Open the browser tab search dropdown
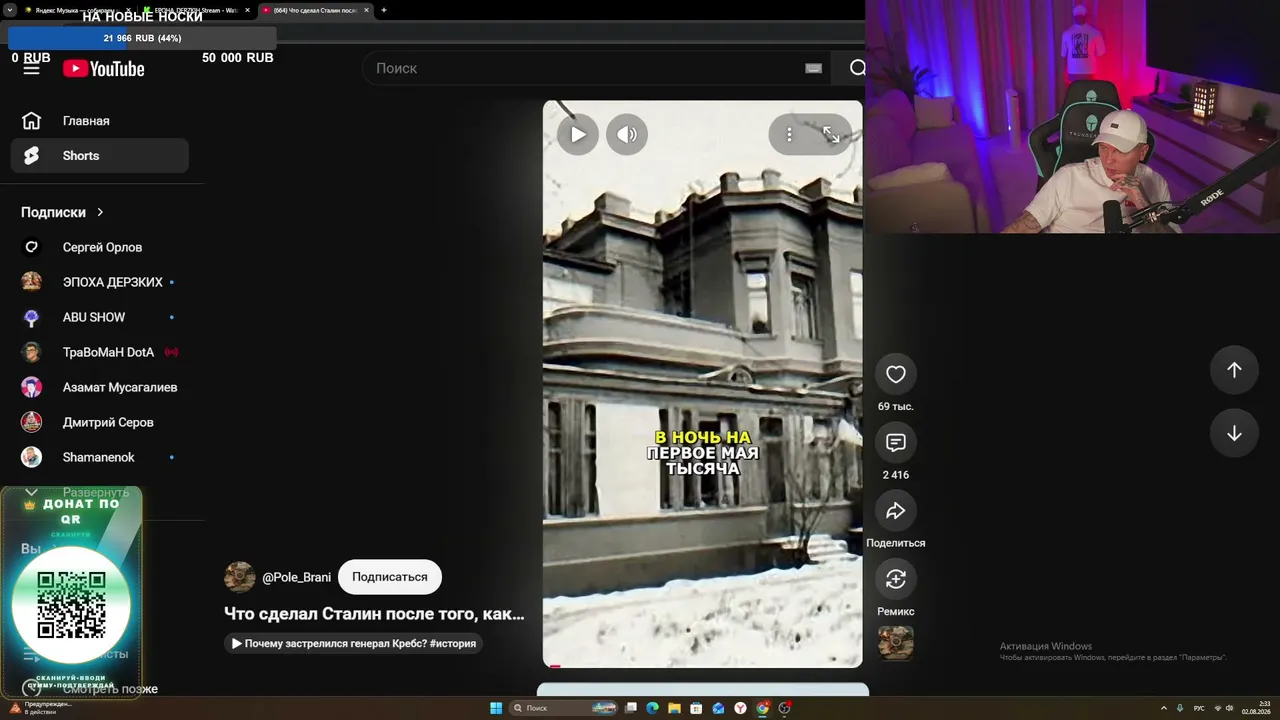 pyautogui.click(x=9, y=10)
